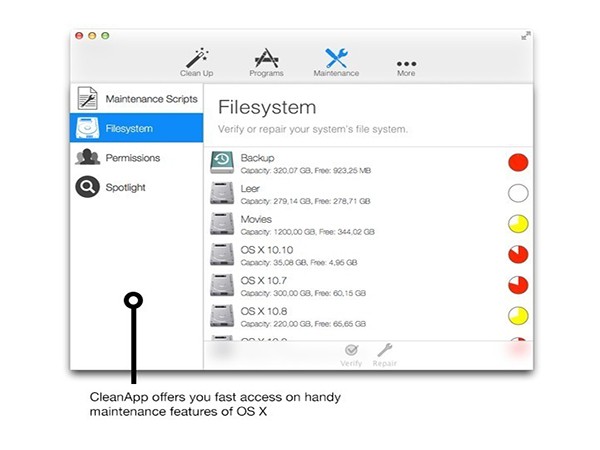Click the Clean Up toolbar label
This screenshot has width=600, height=450.
(x=197, y=73)
